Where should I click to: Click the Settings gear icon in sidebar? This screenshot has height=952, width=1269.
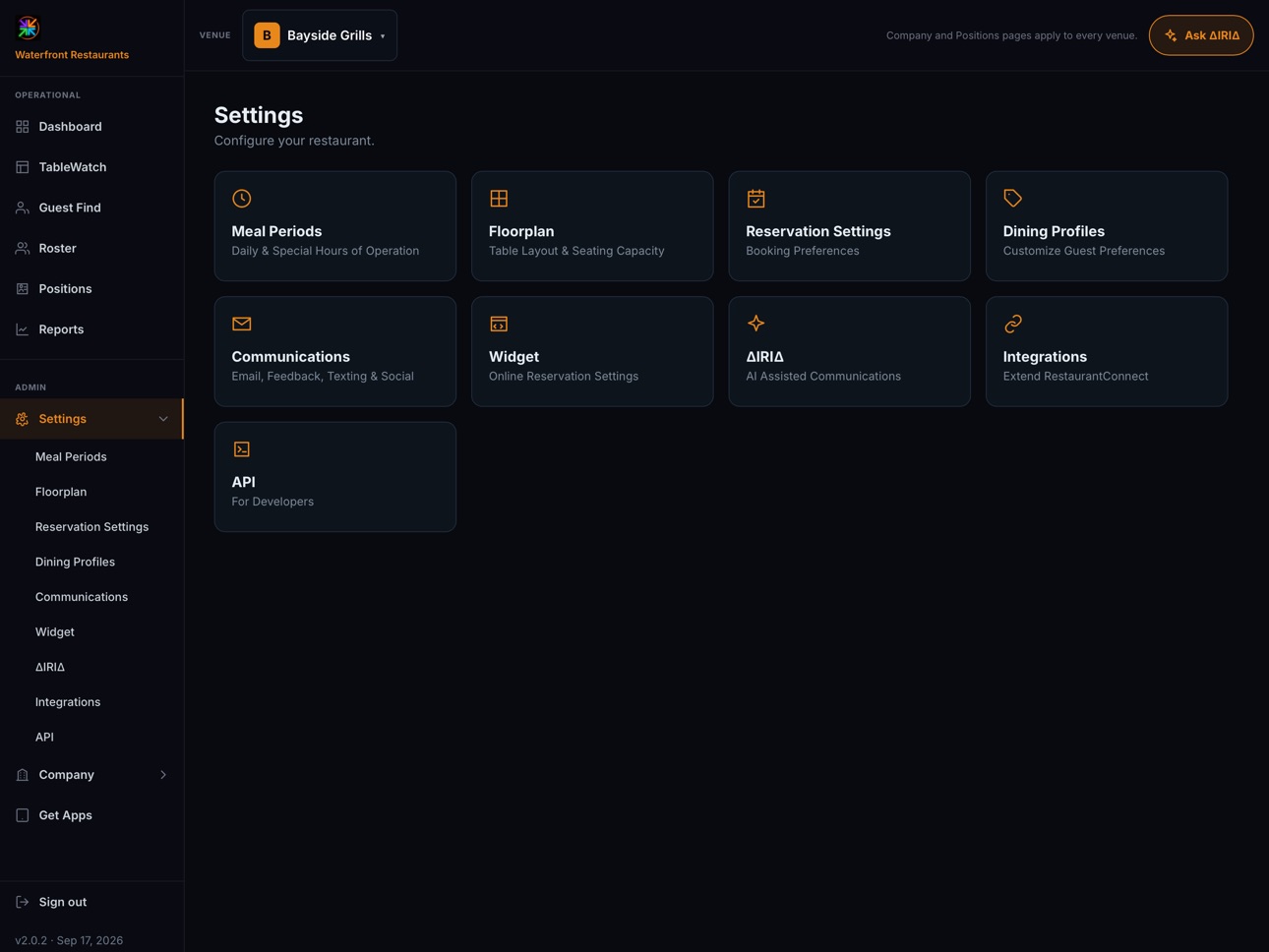23,419
